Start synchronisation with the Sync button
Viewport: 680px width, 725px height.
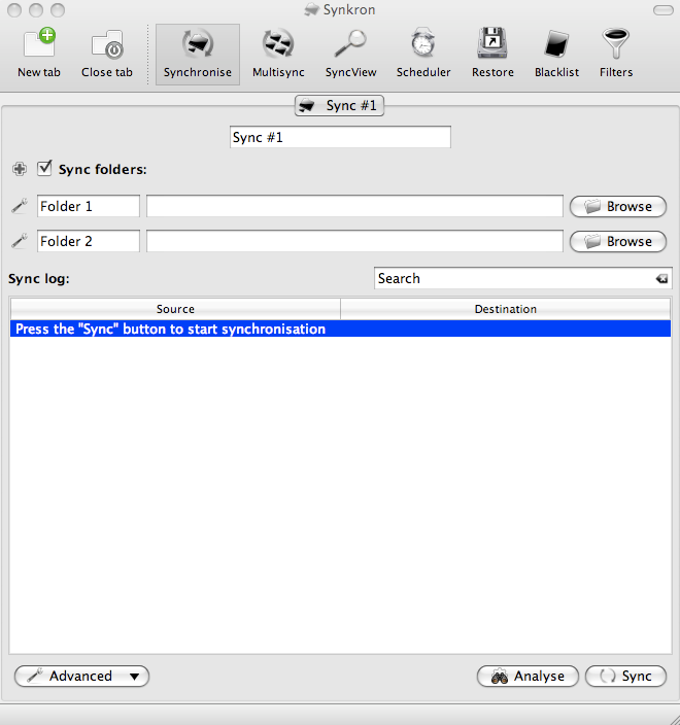pos(626,676)
